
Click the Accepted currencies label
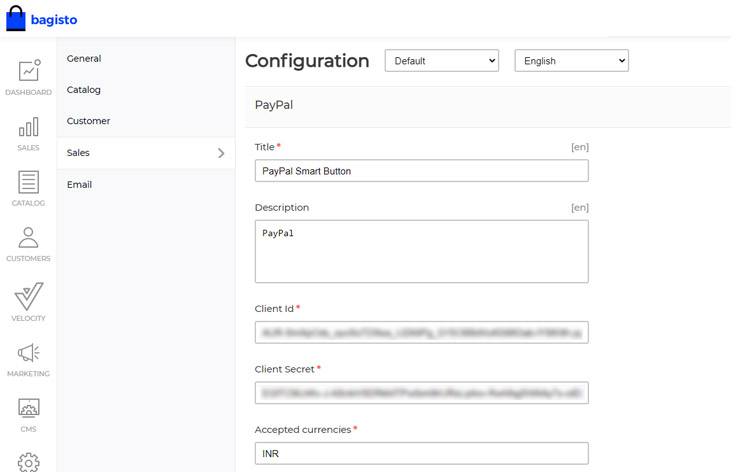[303, 430]
